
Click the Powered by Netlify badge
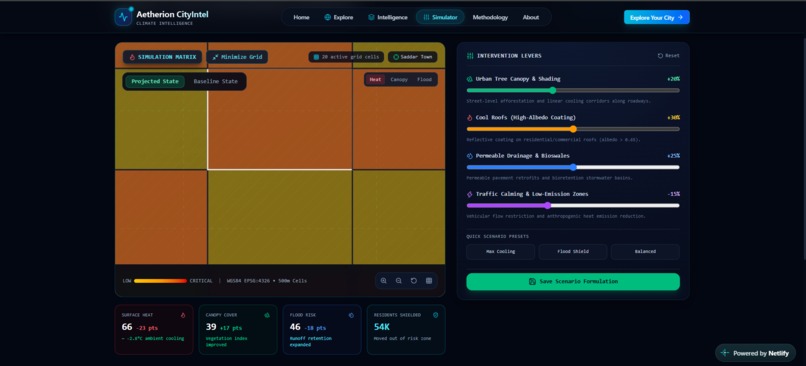[x=756, y=353]
